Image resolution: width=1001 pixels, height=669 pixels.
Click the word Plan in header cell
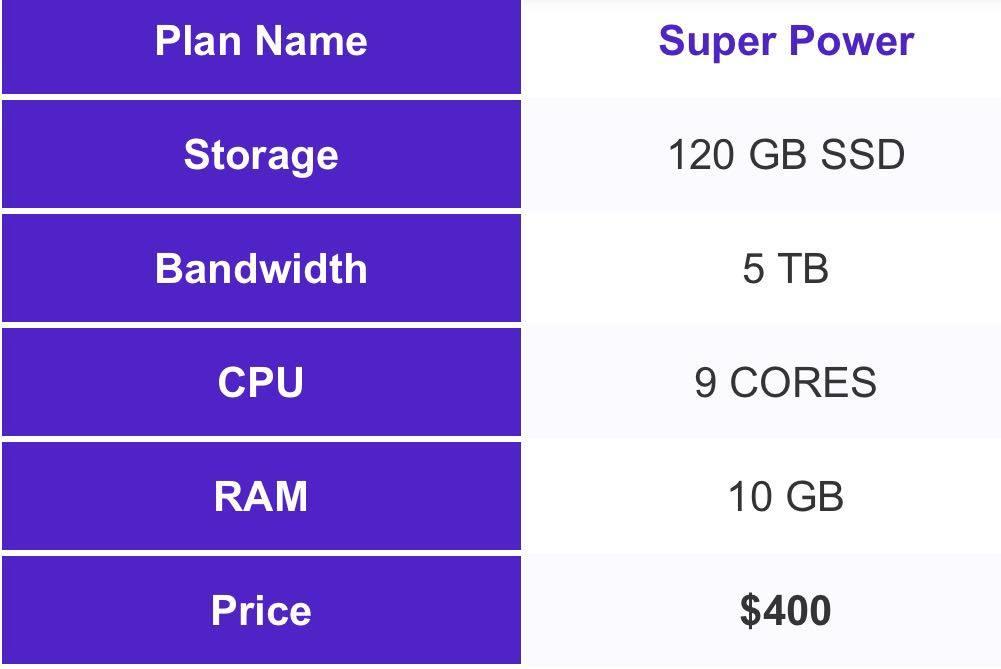point(199,41)
